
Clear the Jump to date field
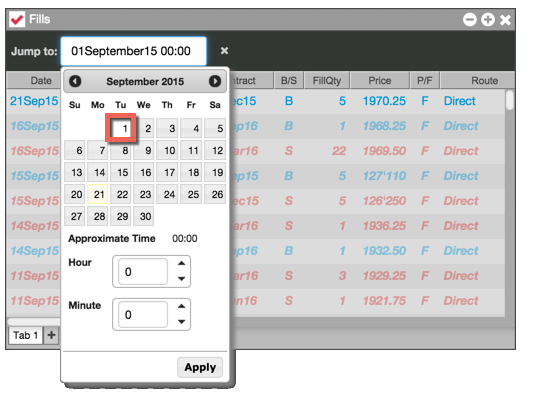point(224,51)
